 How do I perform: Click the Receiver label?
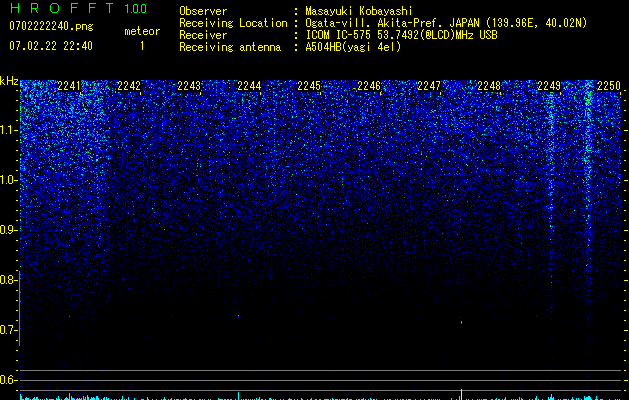point(203,35)
